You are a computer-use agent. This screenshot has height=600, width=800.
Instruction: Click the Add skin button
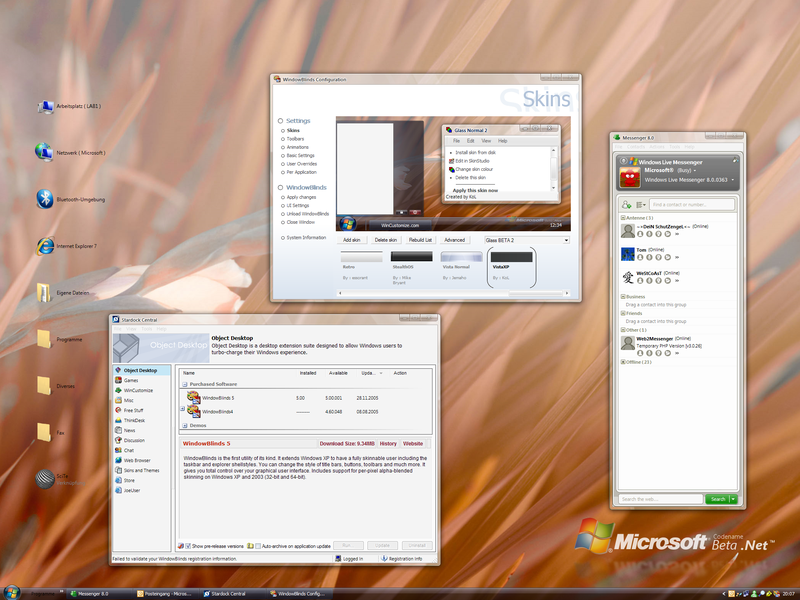[353, 240]
